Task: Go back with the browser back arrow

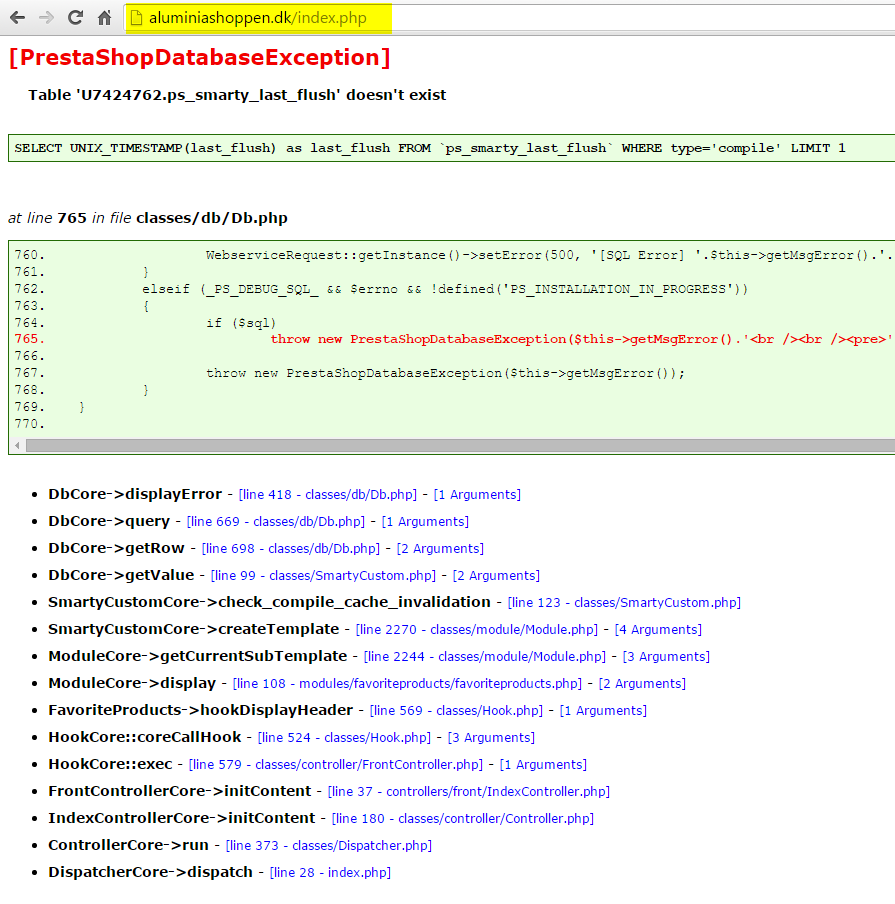Action: 17,18
